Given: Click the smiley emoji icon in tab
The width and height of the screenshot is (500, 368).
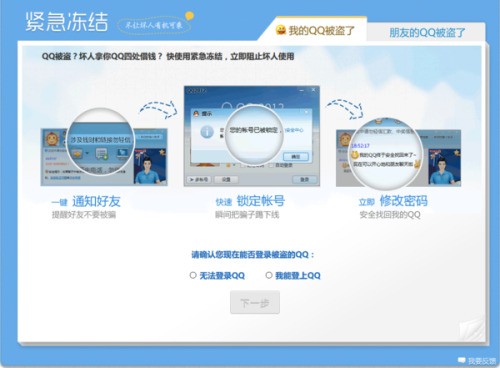Looking at the screenshot, I should point(281,30).
